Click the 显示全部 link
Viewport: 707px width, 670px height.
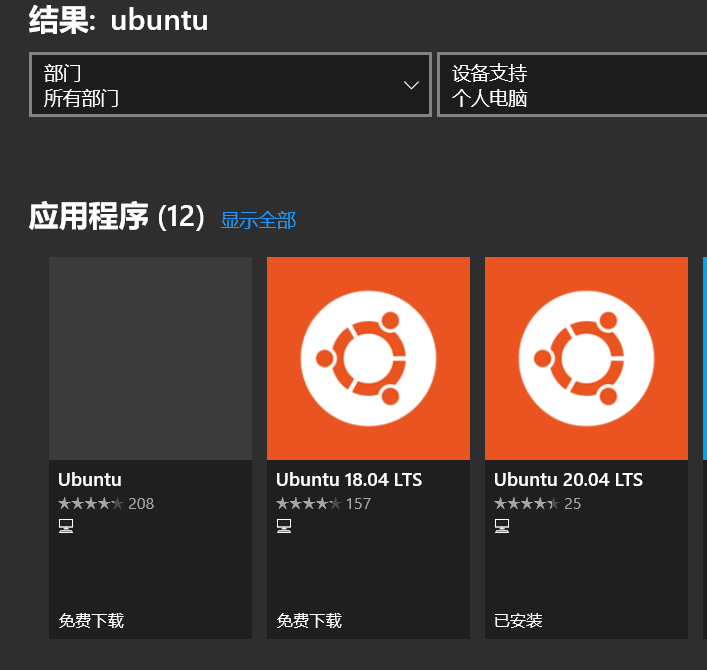click(x=258, y=220)
